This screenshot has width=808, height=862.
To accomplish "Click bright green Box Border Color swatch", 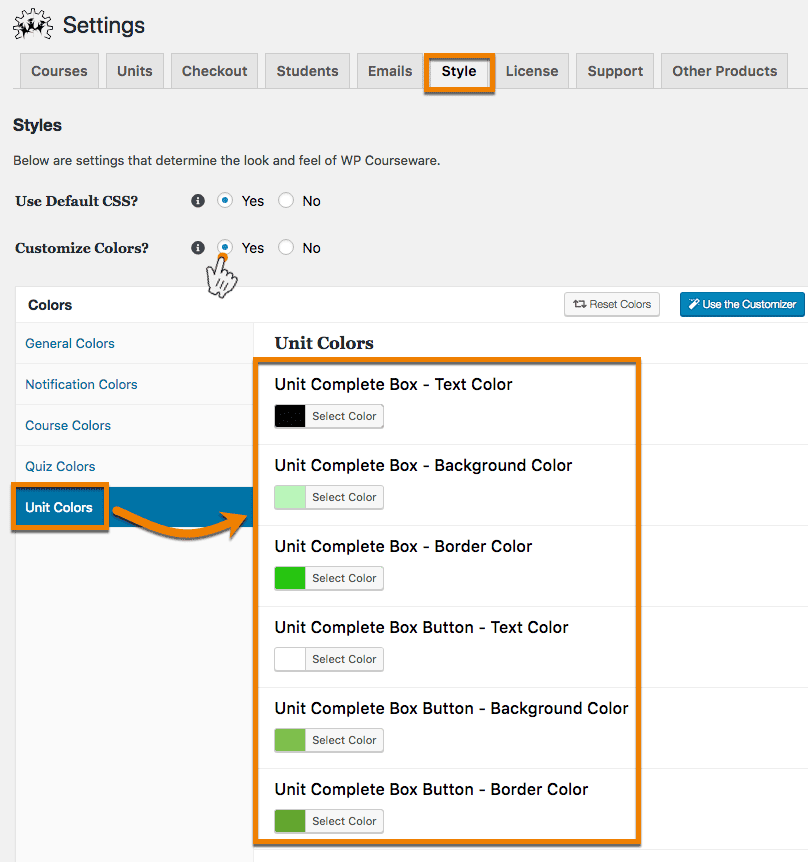I will click(290, 578).
